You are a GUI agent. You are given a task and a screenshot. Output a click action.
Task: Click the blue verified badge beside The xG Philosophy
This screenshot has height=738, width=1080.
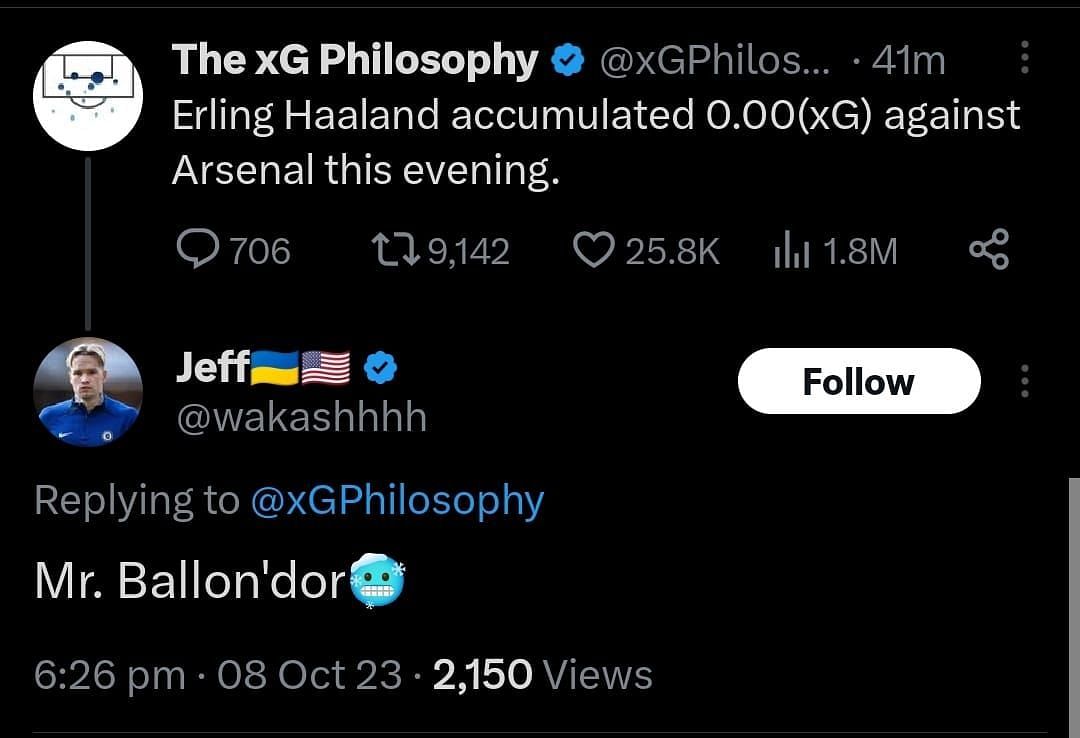pos(568,61)
